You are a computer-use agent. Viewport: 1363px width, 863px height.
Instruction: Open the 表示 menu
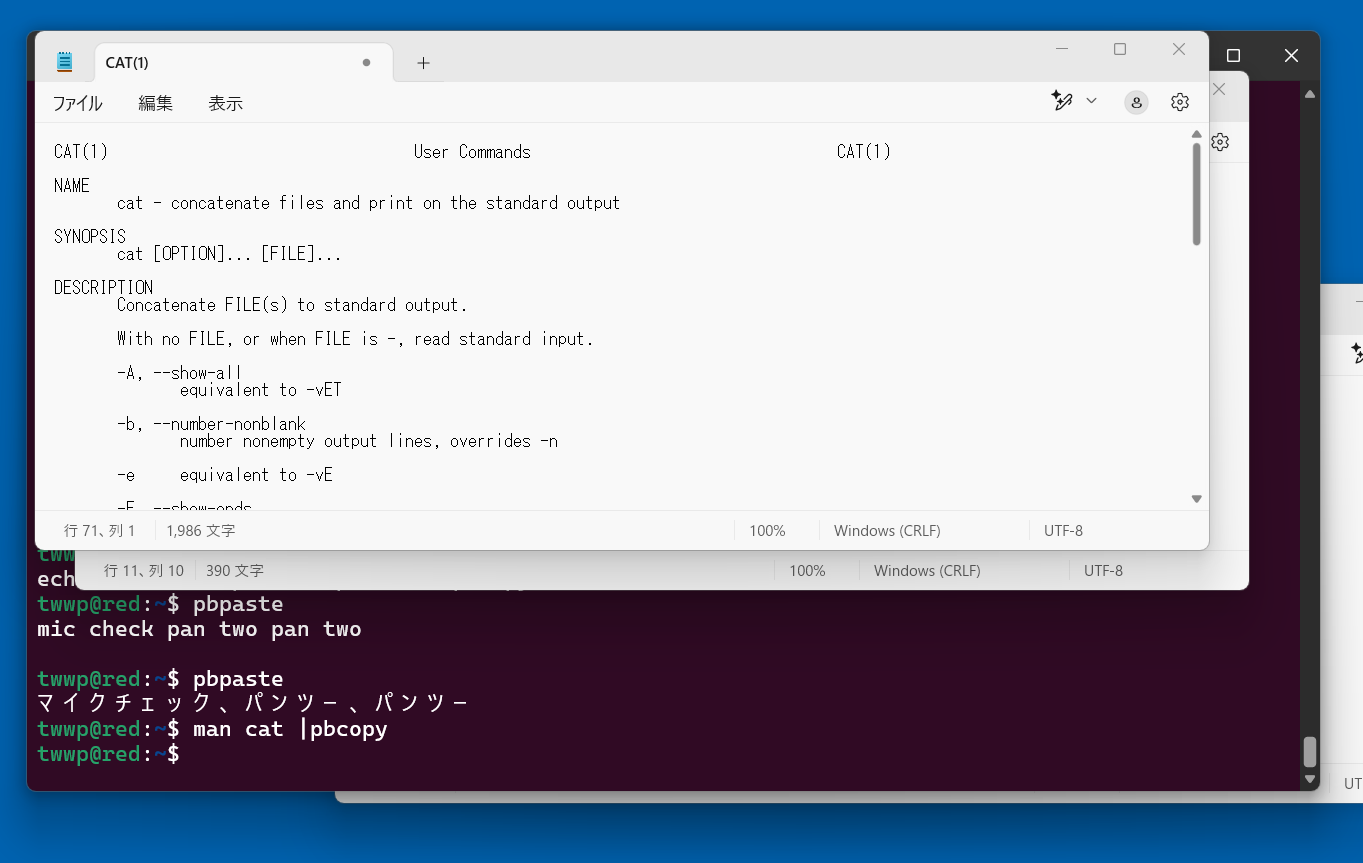click(x=225, y=103)
